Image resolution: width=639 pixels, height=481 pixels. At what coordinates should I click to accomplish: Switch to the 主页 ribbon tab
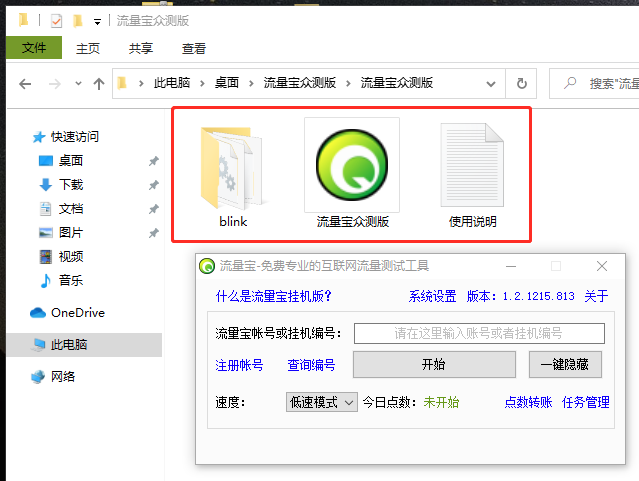point(88,49)
